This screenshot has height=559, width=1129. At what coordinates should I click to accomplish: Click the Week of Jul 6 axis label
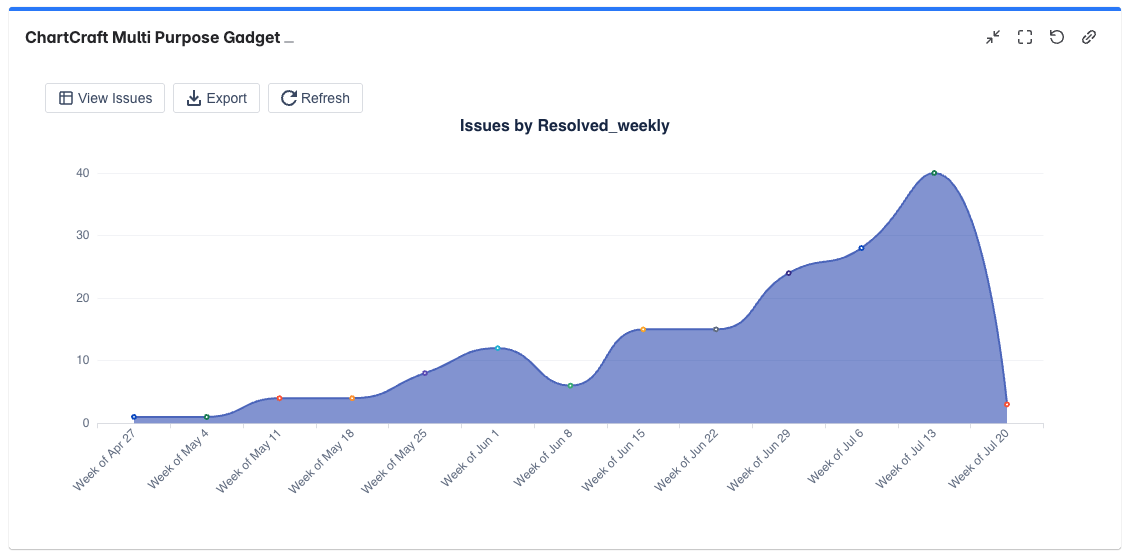click(835, 457)
